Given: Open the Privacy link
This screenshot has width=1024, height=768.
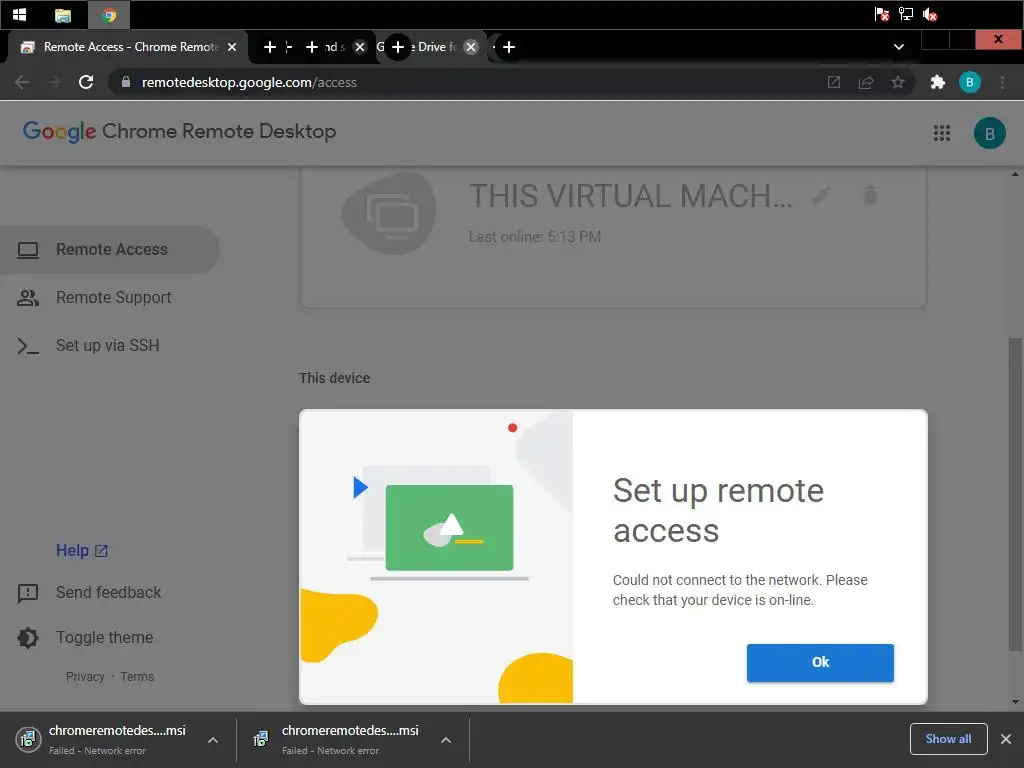Looking at the screenshot, I should coord(85,677).
